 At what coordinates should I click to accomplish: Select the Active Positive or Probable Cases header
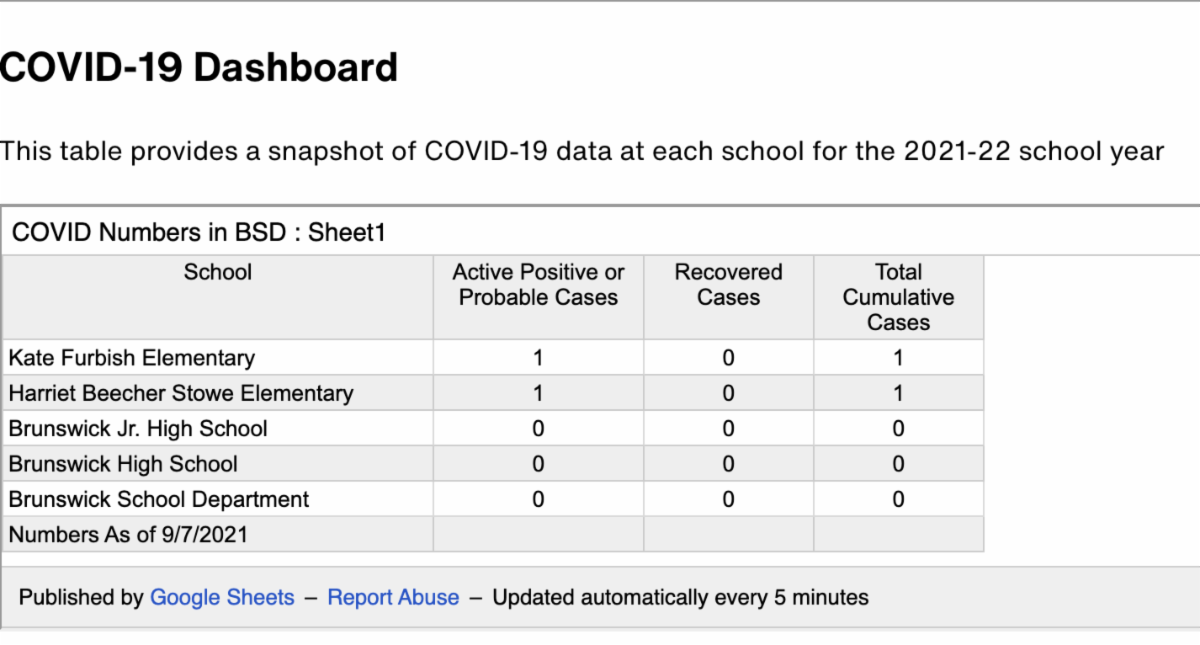[x=538, y=285]
